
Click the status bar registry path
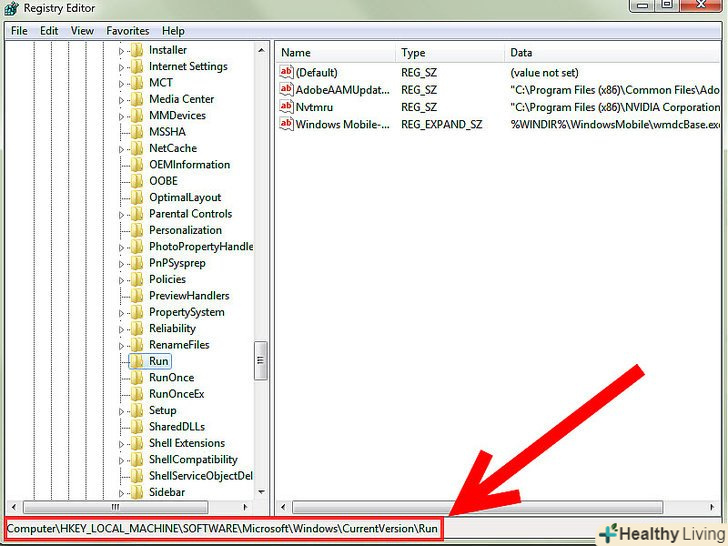coord(222,528)
